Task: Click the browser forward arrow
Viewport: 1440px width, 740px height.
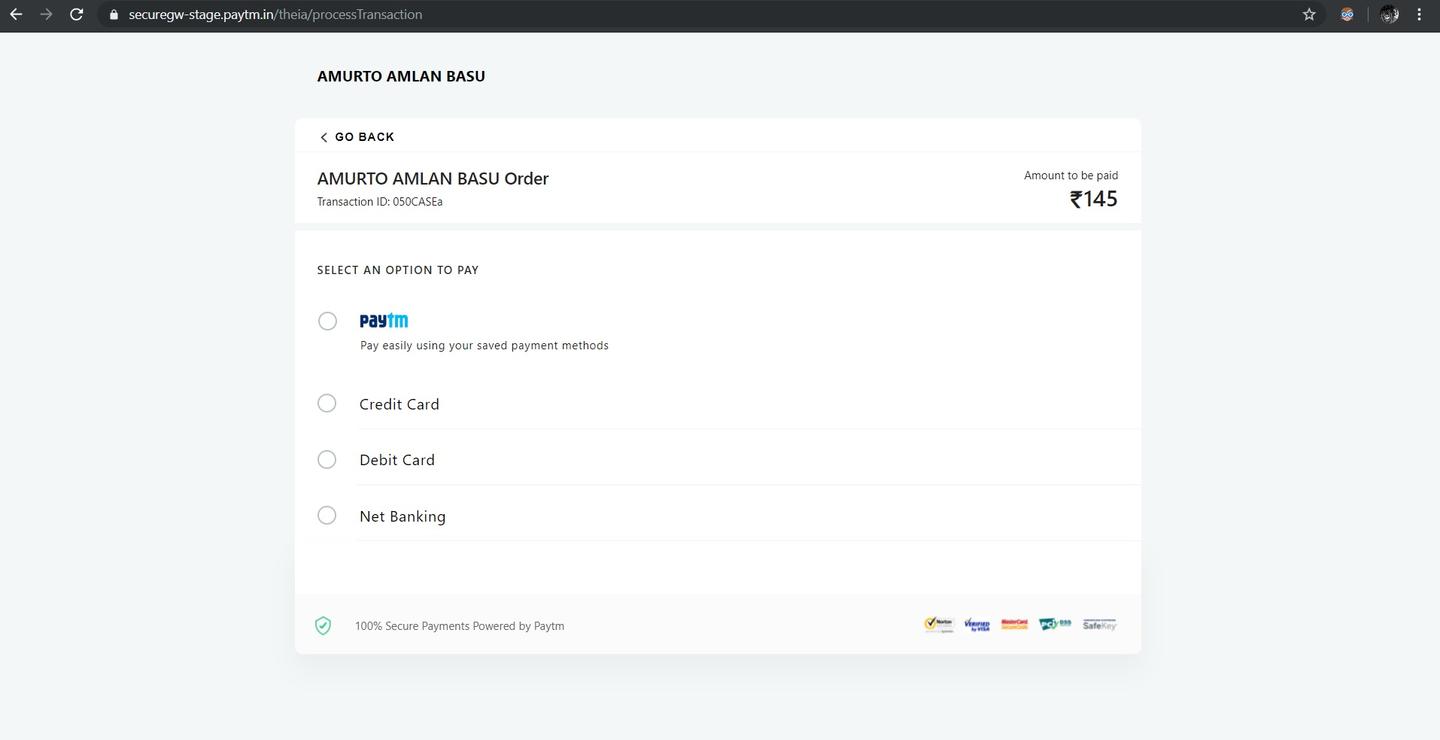Action: (46, 14)
